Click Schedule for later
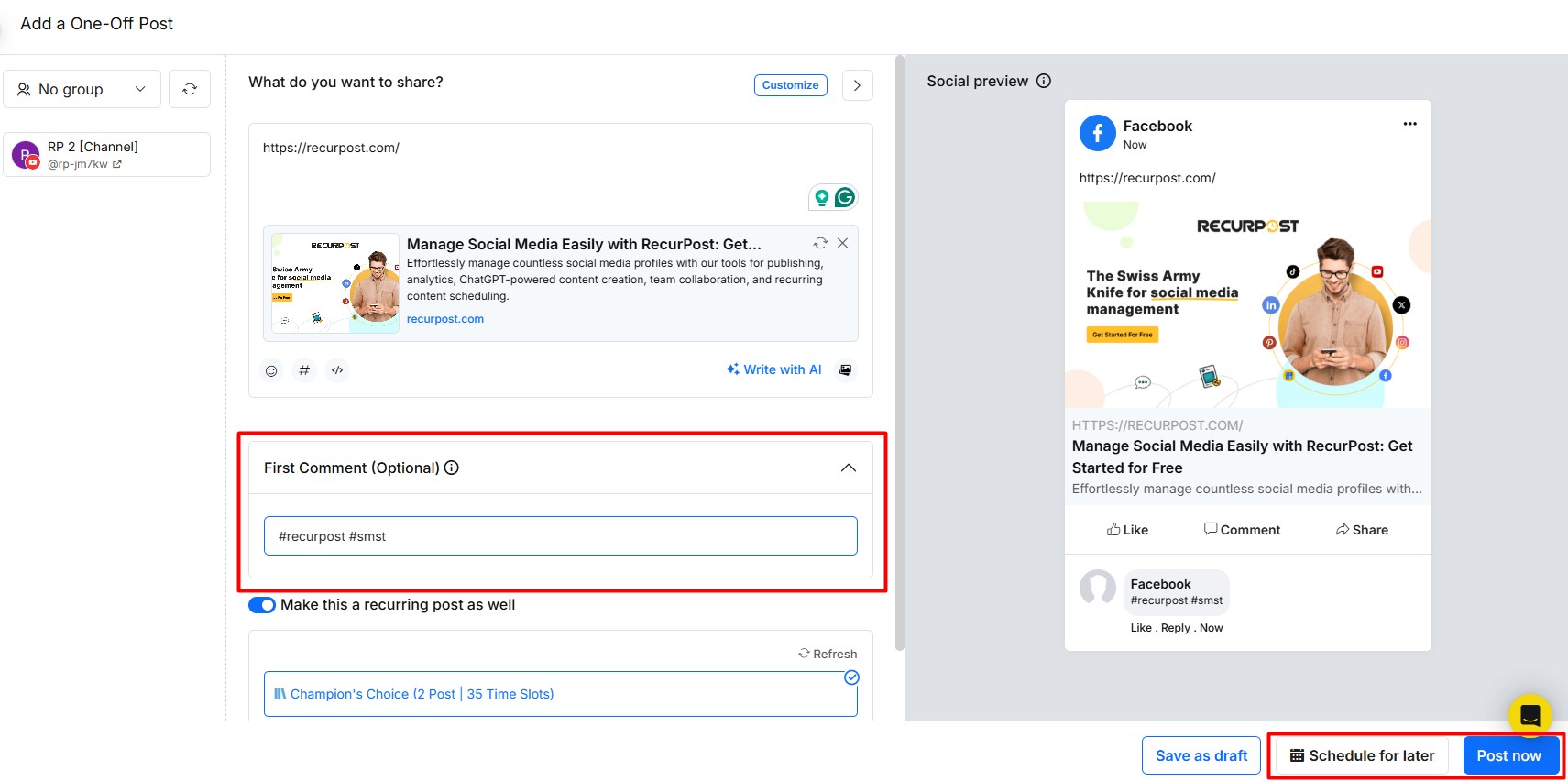1568x782 pixels. 1363,755
